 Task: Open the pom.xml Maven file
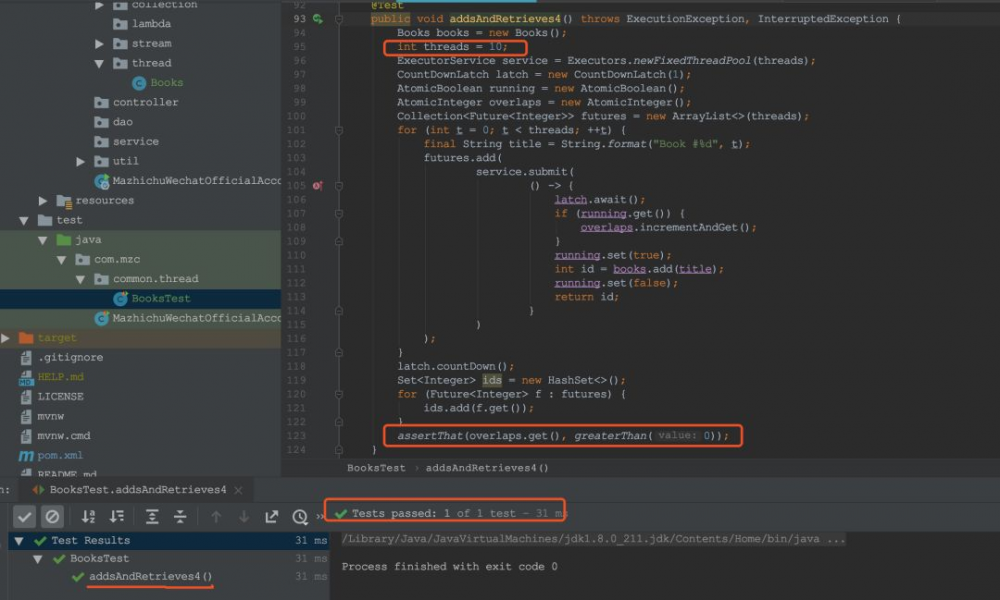(x=60, y=456)
